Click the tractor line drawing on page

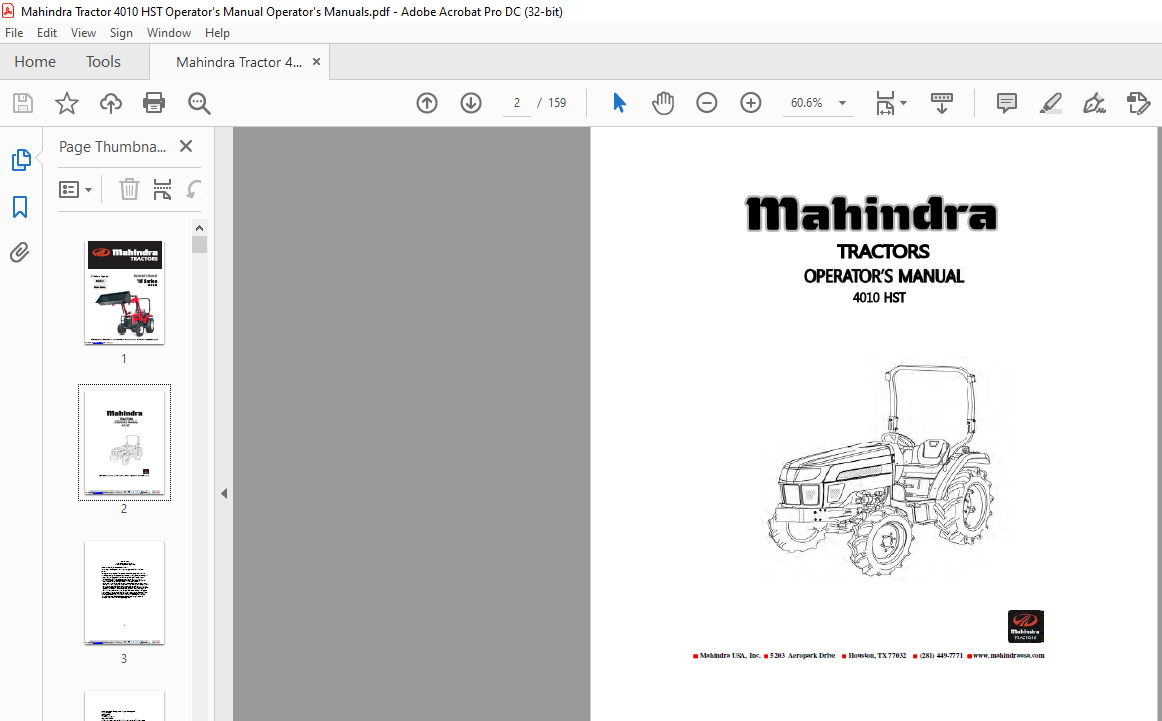(880, 471)
